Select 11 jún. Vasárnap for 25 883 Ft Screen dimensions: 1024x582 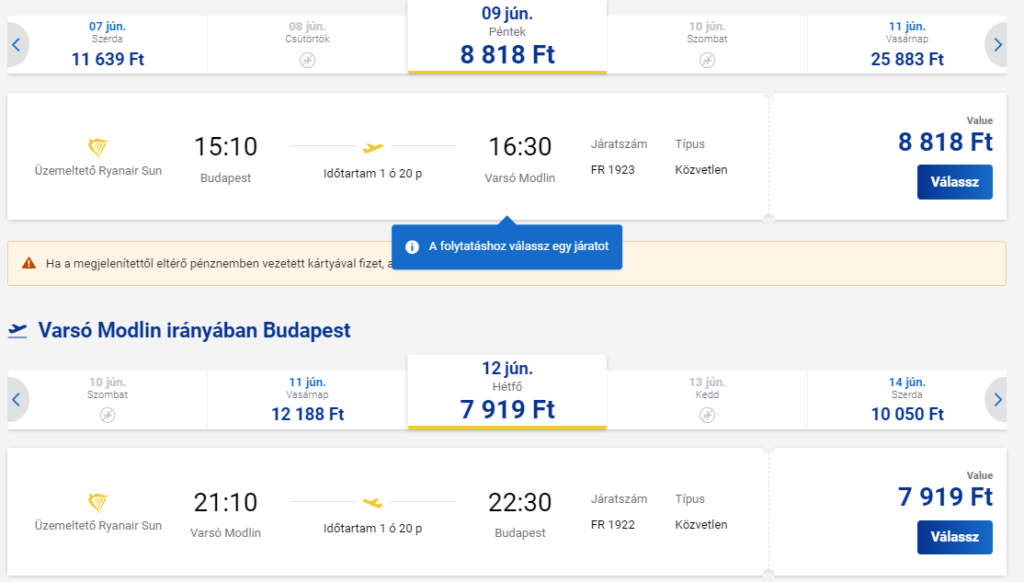(907, 44)
